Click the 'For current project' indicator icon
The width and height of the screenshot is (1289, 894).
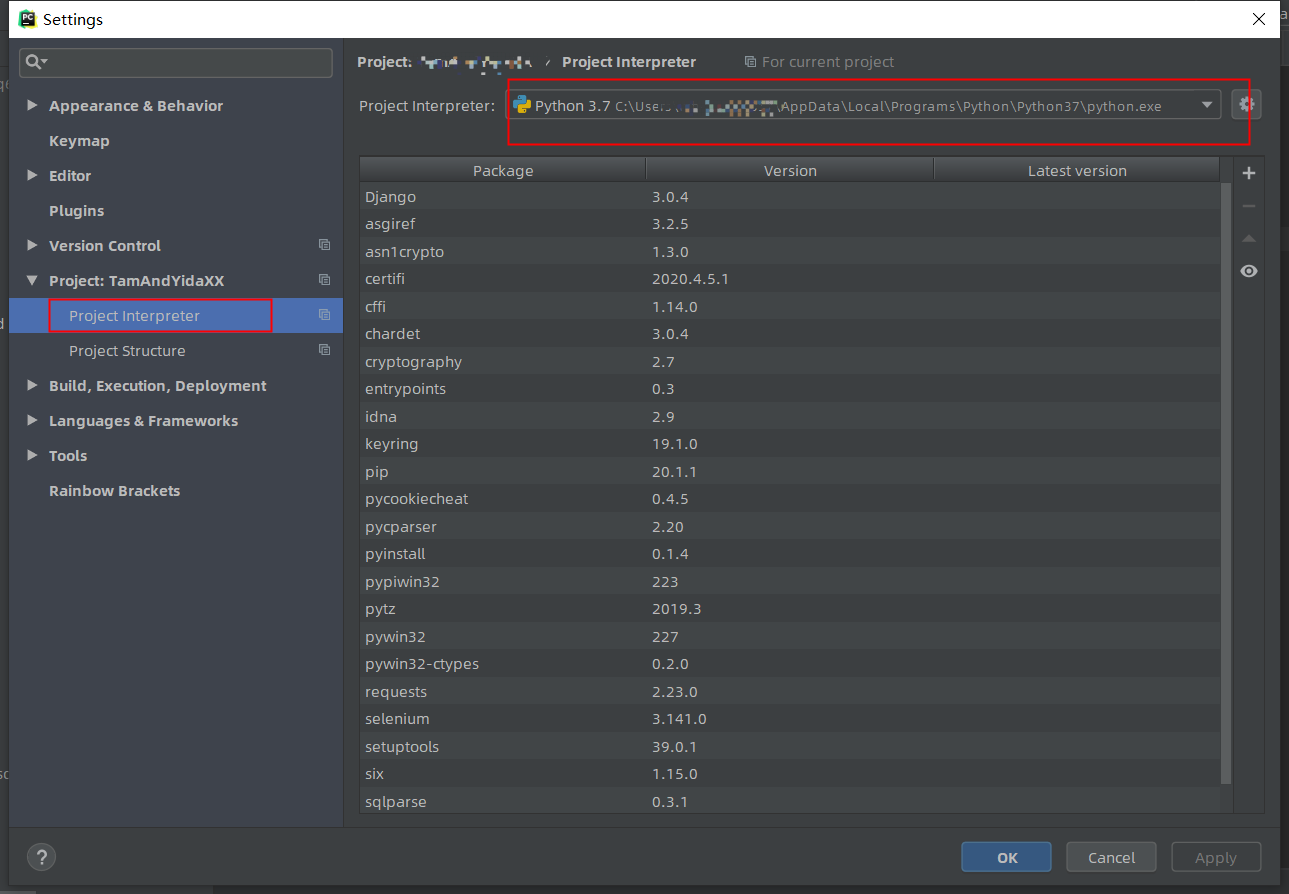pyautogui.click(x=750, y=62)
